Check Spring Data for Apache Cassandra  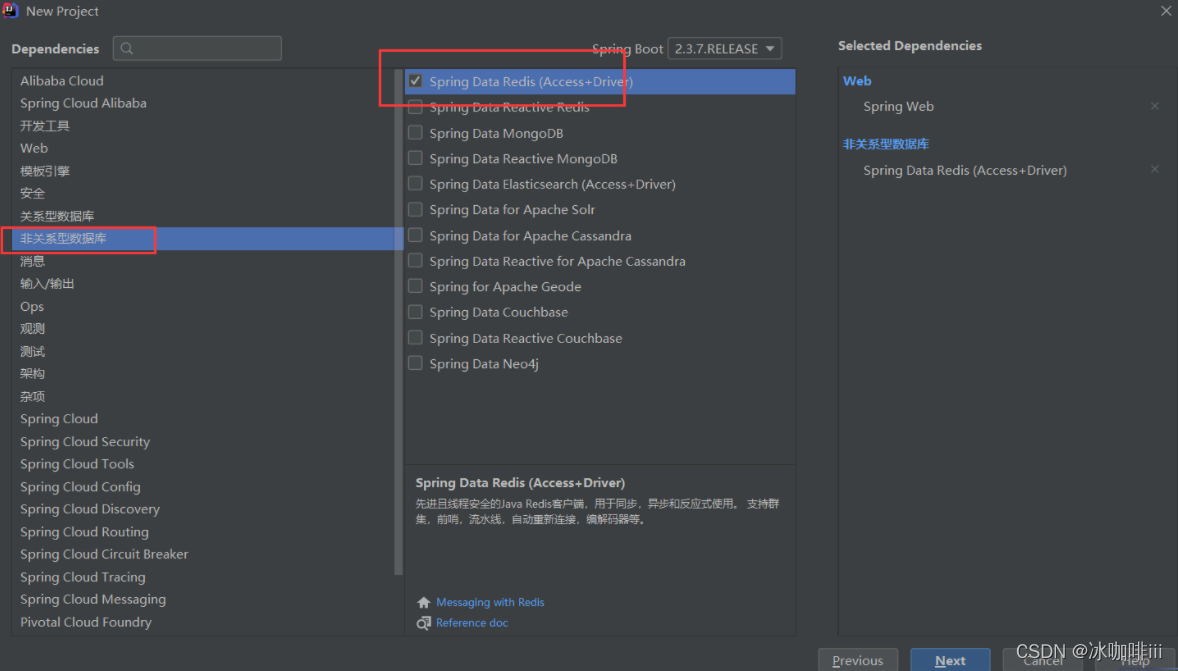pos(415,235)
